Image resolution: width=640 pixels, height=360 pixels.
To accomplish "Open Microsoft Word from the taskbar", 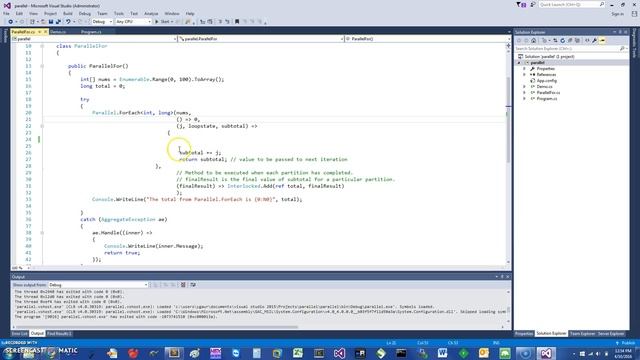I will point(442,353).
